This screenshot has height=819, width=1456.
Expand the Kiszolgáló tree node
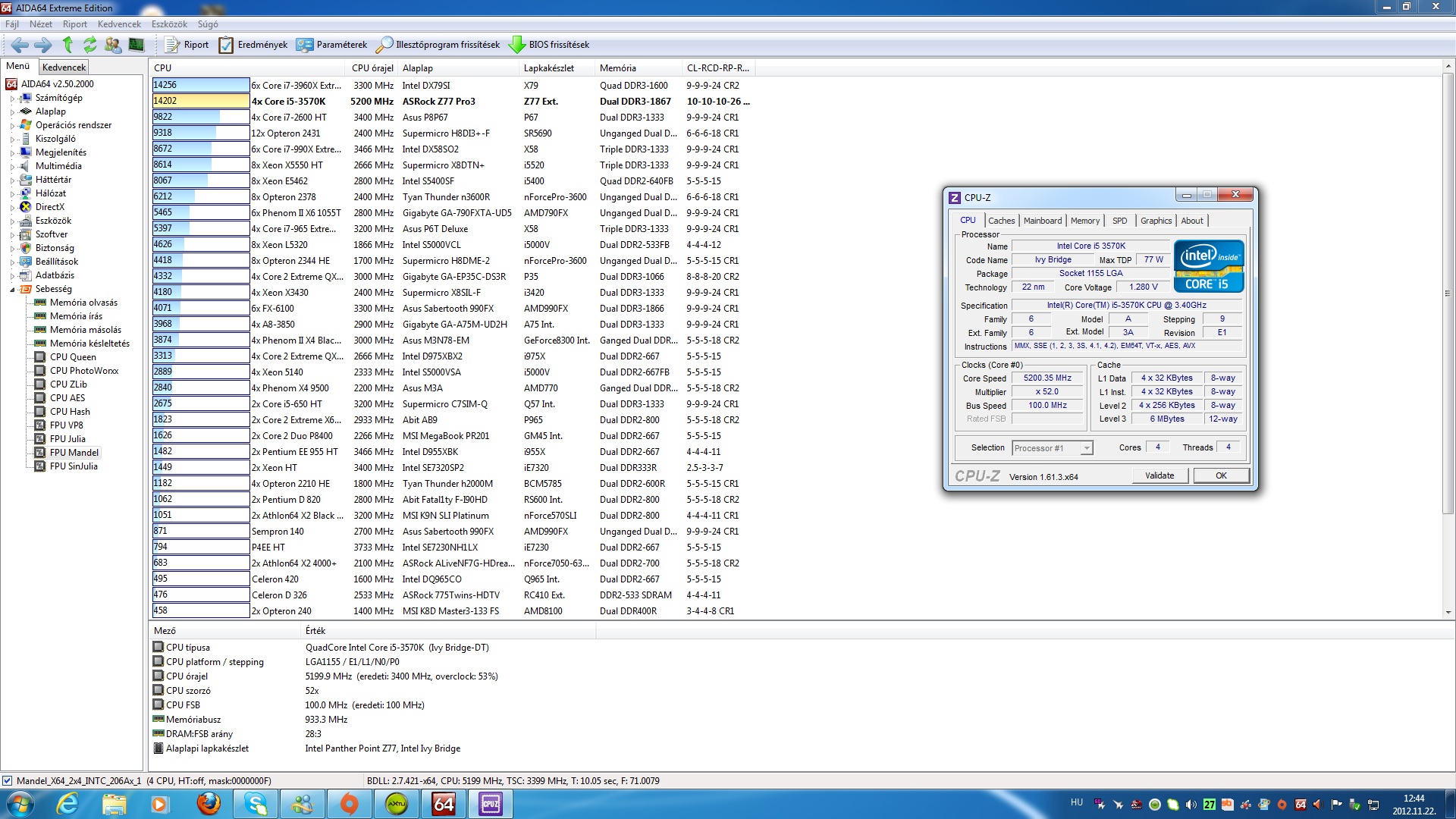coord(12,140)
